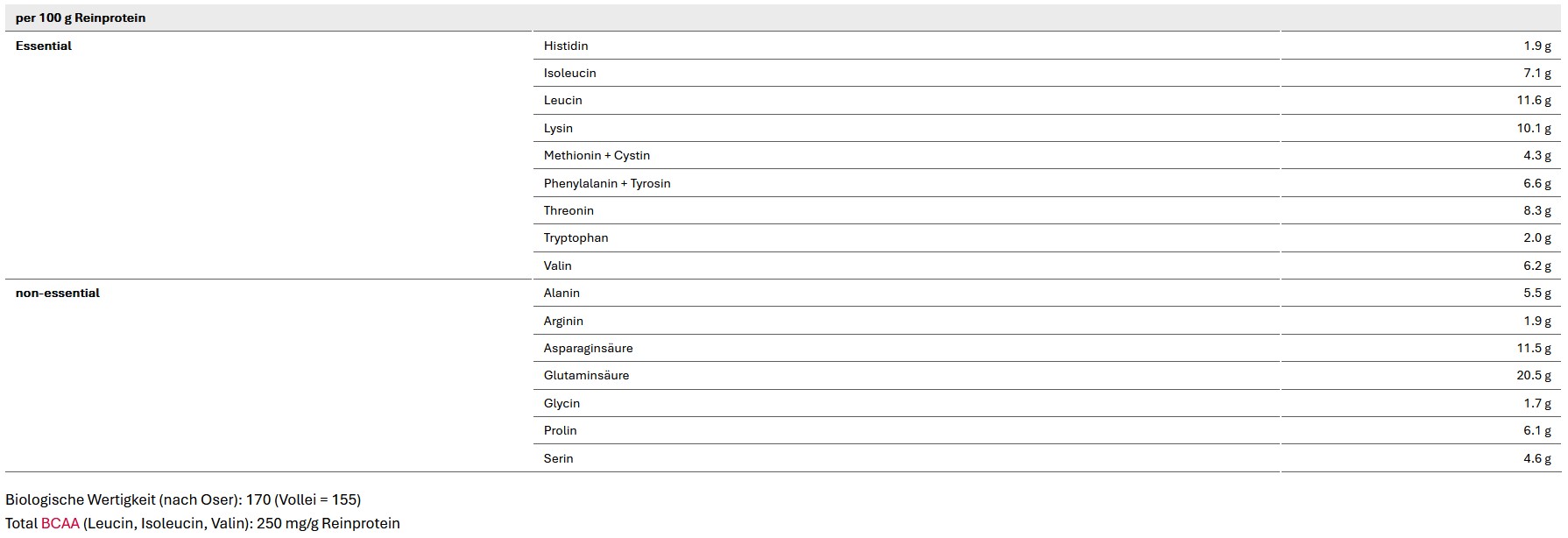Click the Tryptophan table cell
The image size is (1568, 538).
[x=576, y=237]
